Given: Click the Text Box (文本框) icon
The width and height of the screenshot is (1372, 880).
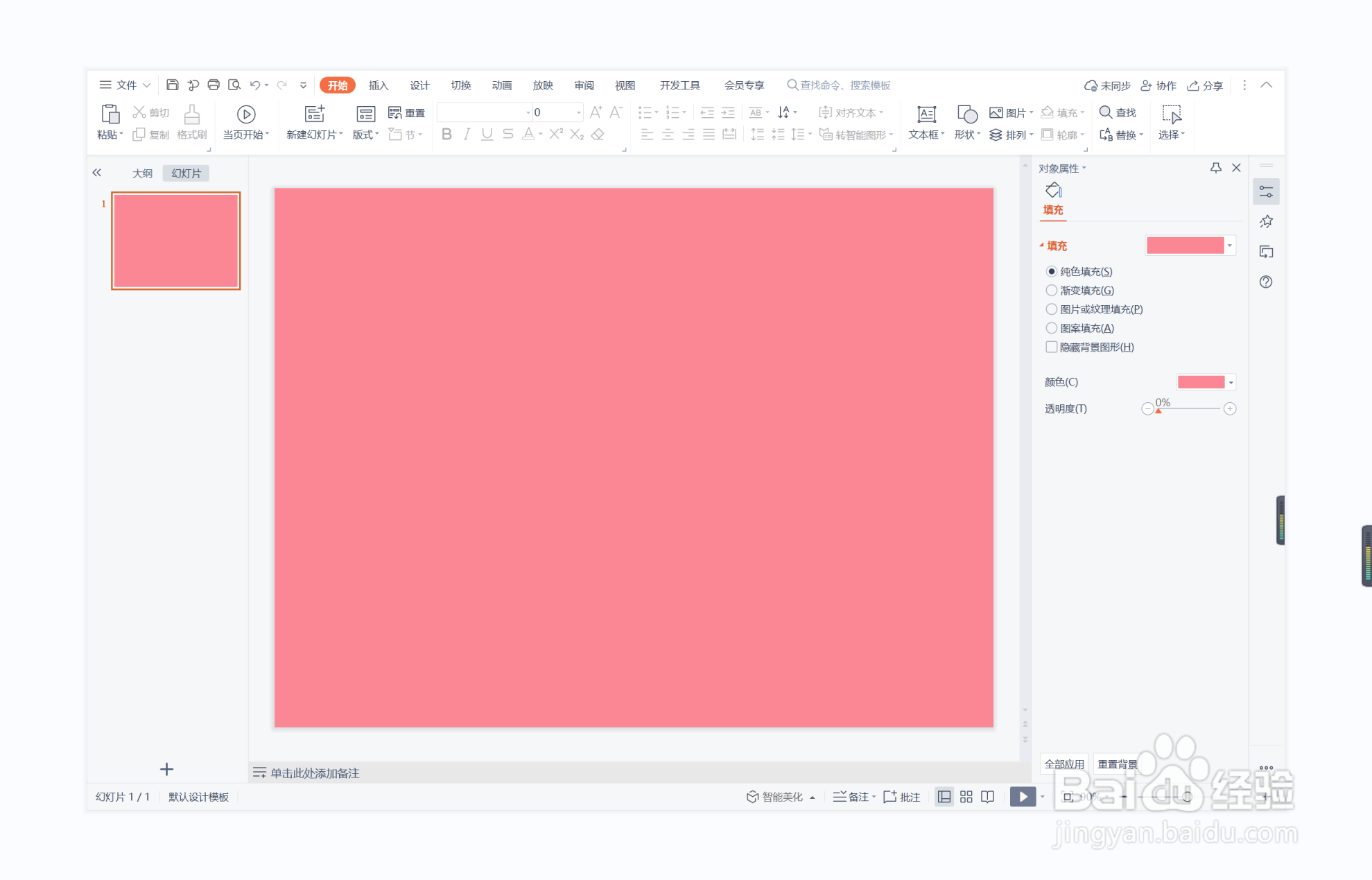Looking at the screenshot, I should point(926,114).
